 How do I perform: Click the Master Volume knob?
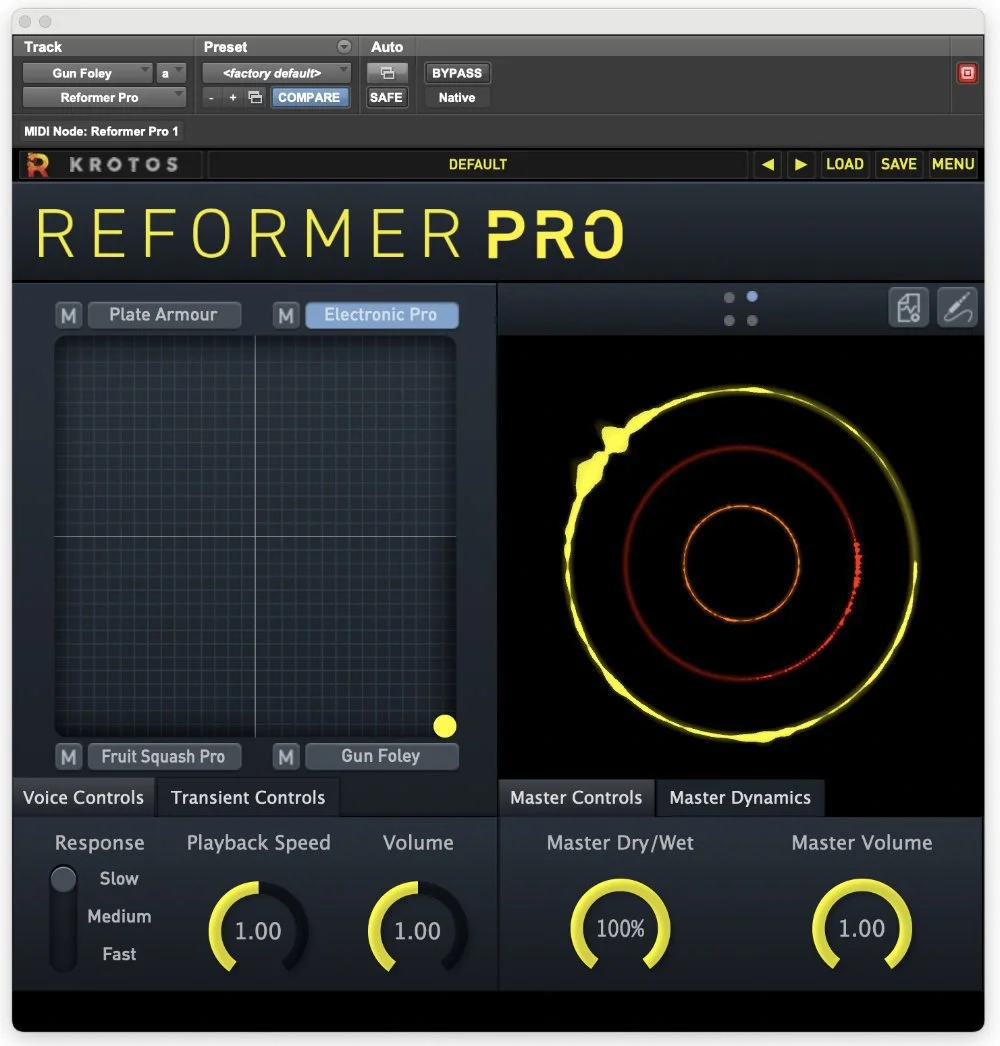click(862, 927)
